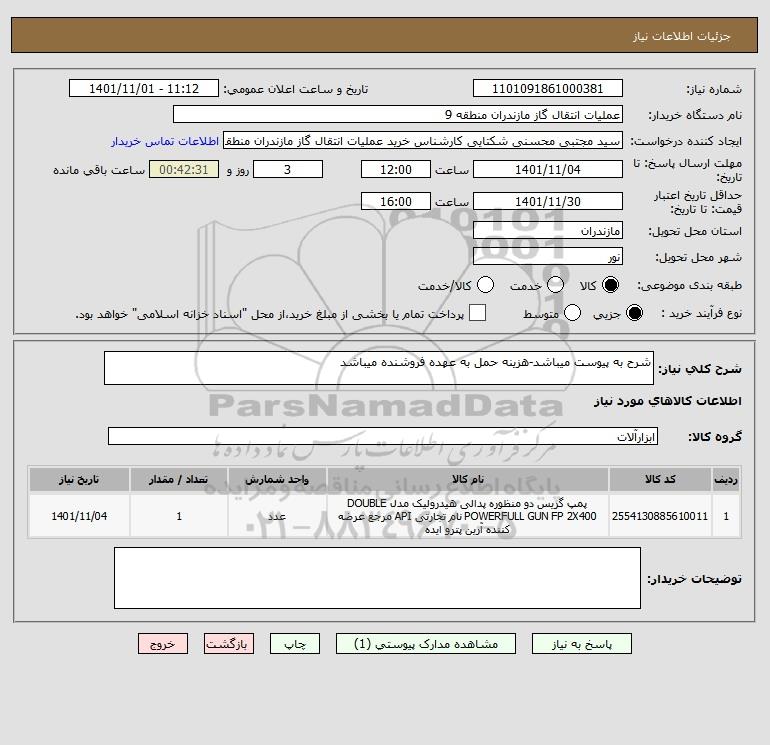Click the response deadline time 12:00 field

tap(396, 169)
